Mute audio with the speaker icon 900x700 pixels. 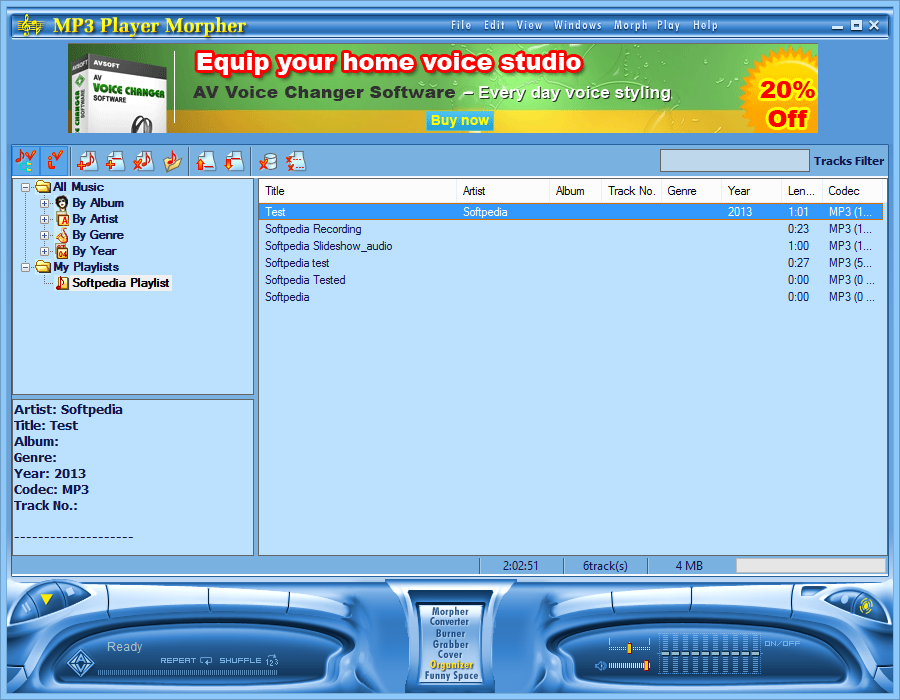point(600,666)
